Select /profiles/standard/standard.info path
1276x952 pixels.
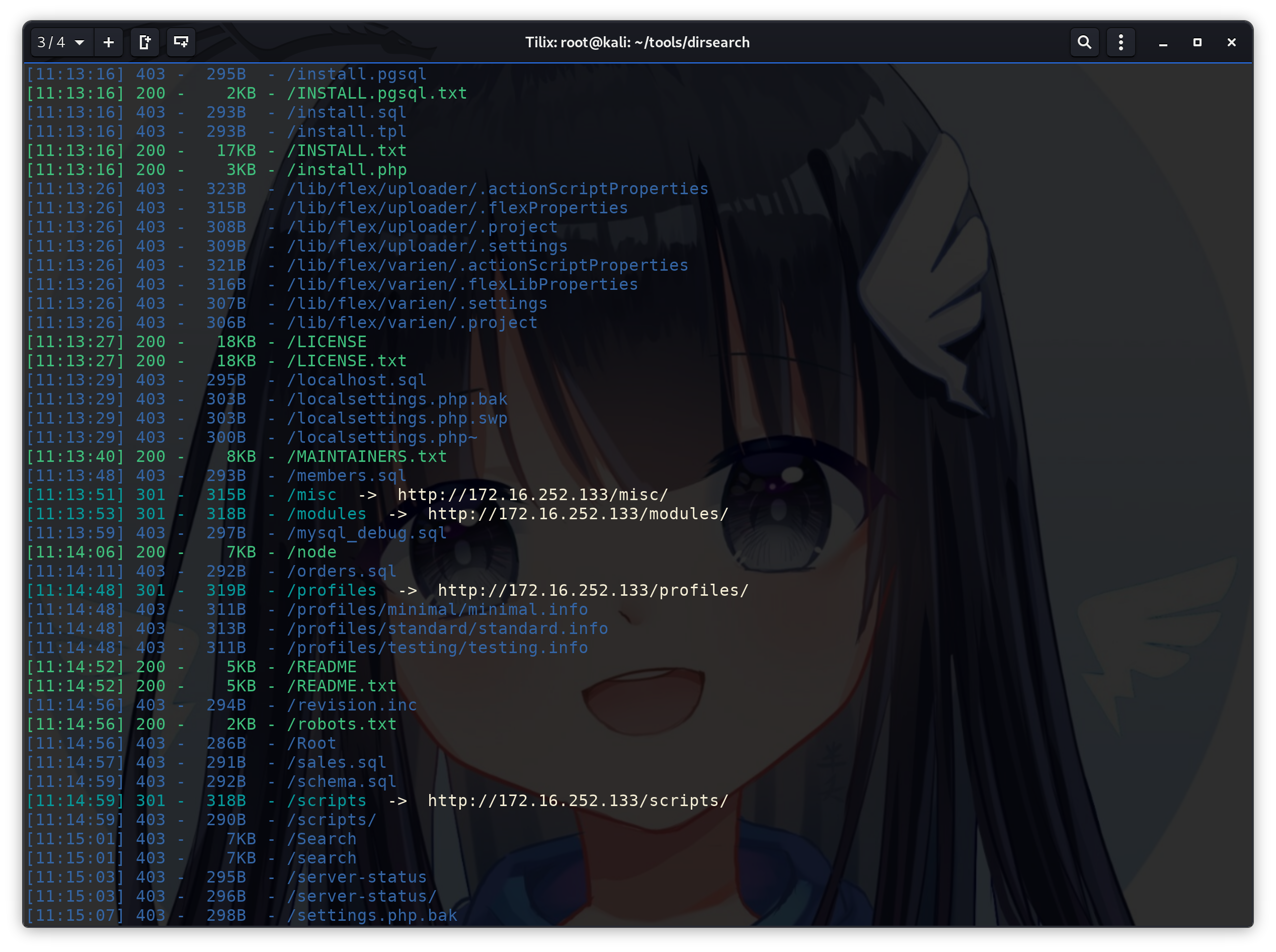click(447, 628)
